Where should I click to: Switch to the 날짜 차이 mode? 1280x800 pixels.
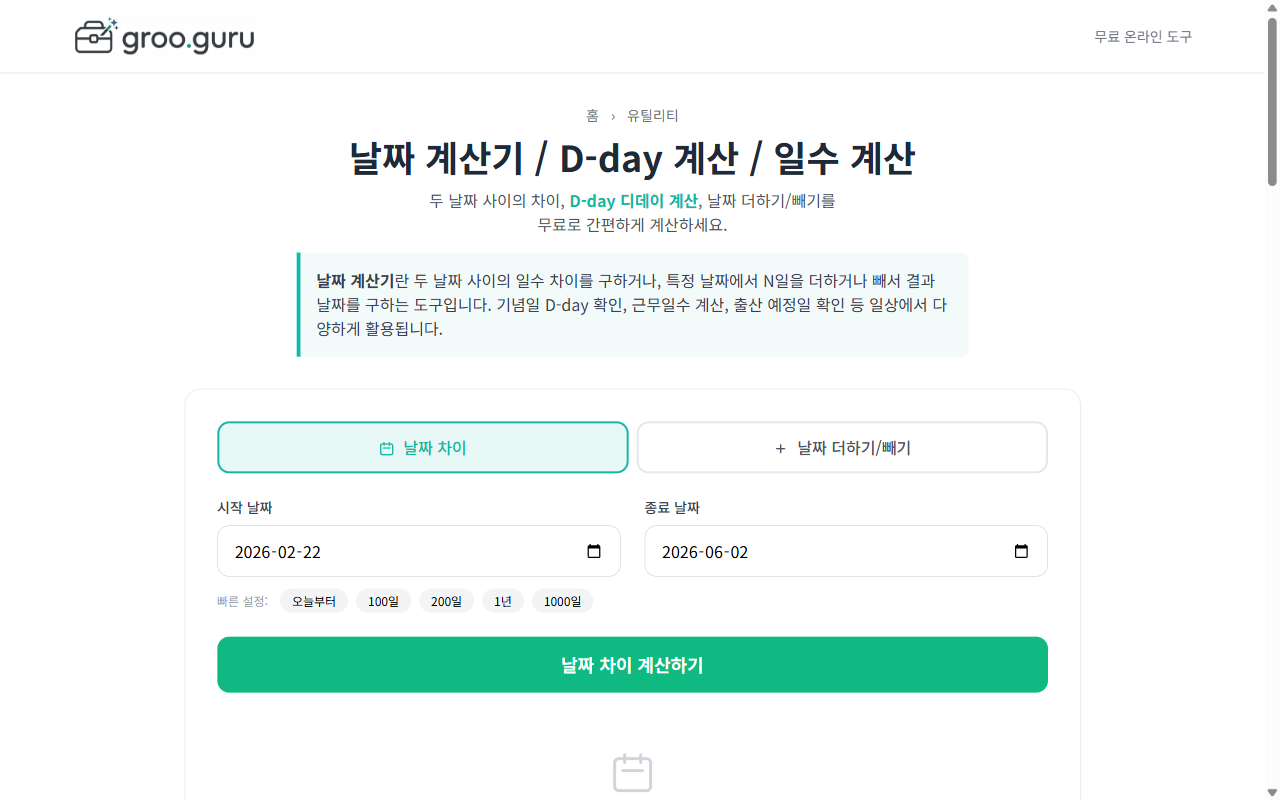(x=422, y=447)
